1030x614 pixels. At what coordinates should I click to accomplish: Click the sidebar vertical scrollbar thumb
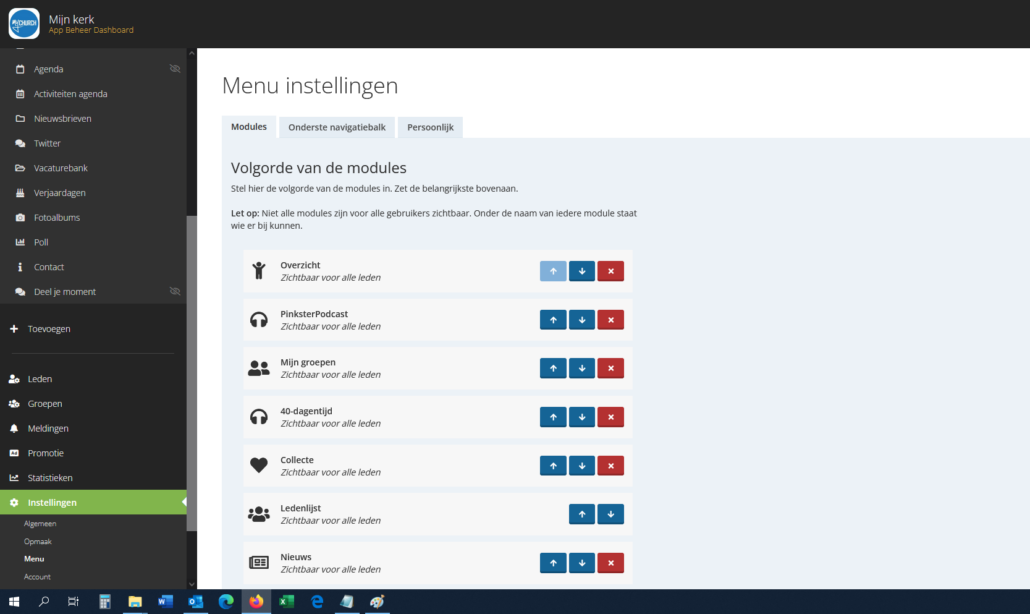pos(192,373)
